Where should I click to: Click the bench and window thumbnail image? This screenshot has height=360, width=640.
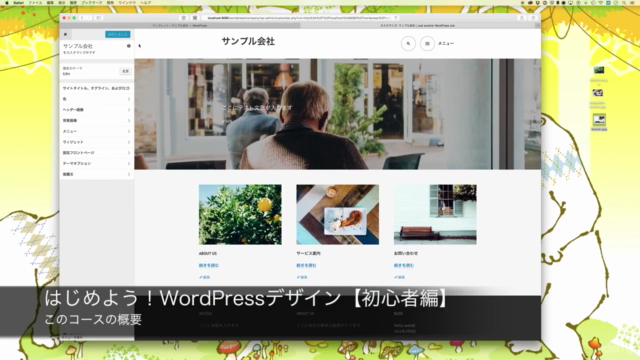tap(435, 215)
